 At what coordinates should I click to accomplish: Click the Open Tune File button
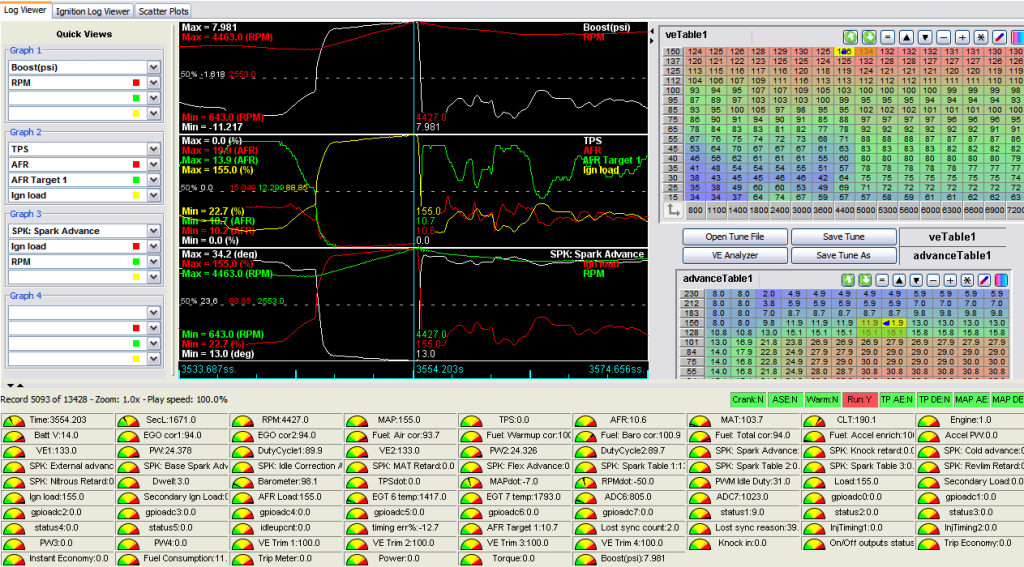point(735,237)
